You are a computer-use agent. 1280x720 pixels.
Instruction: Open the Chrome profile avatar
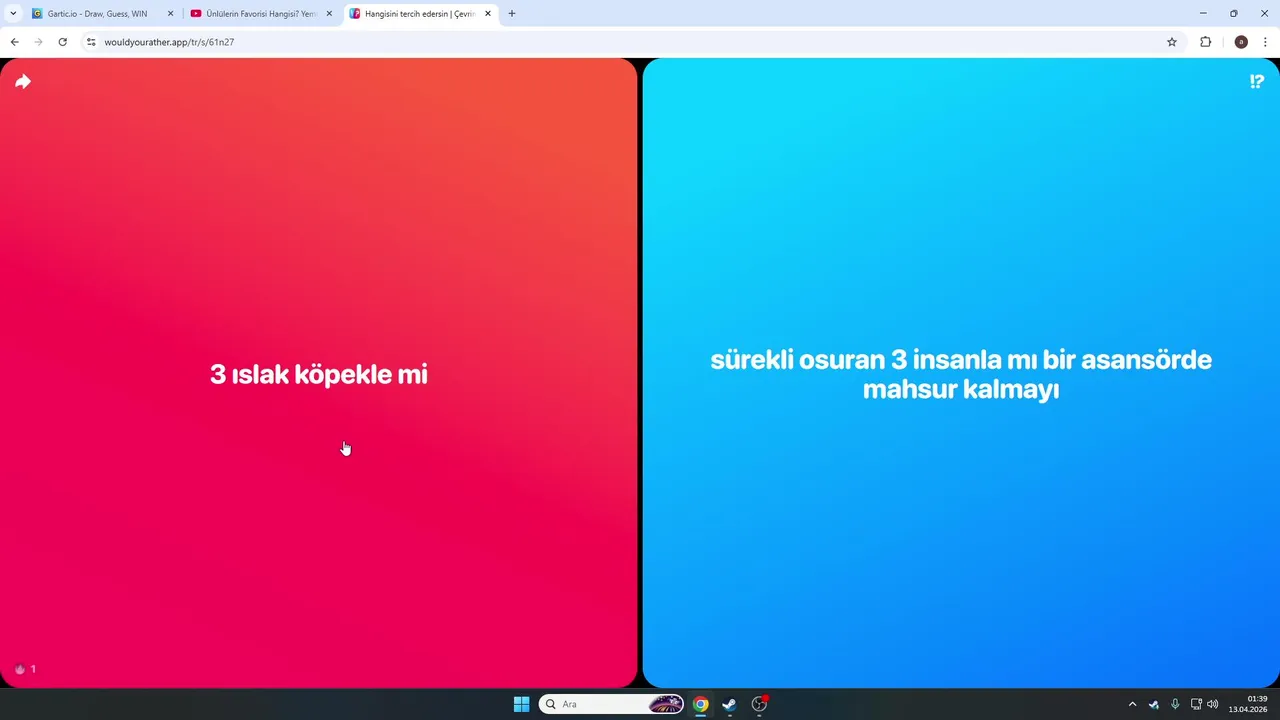(1241, 42)
